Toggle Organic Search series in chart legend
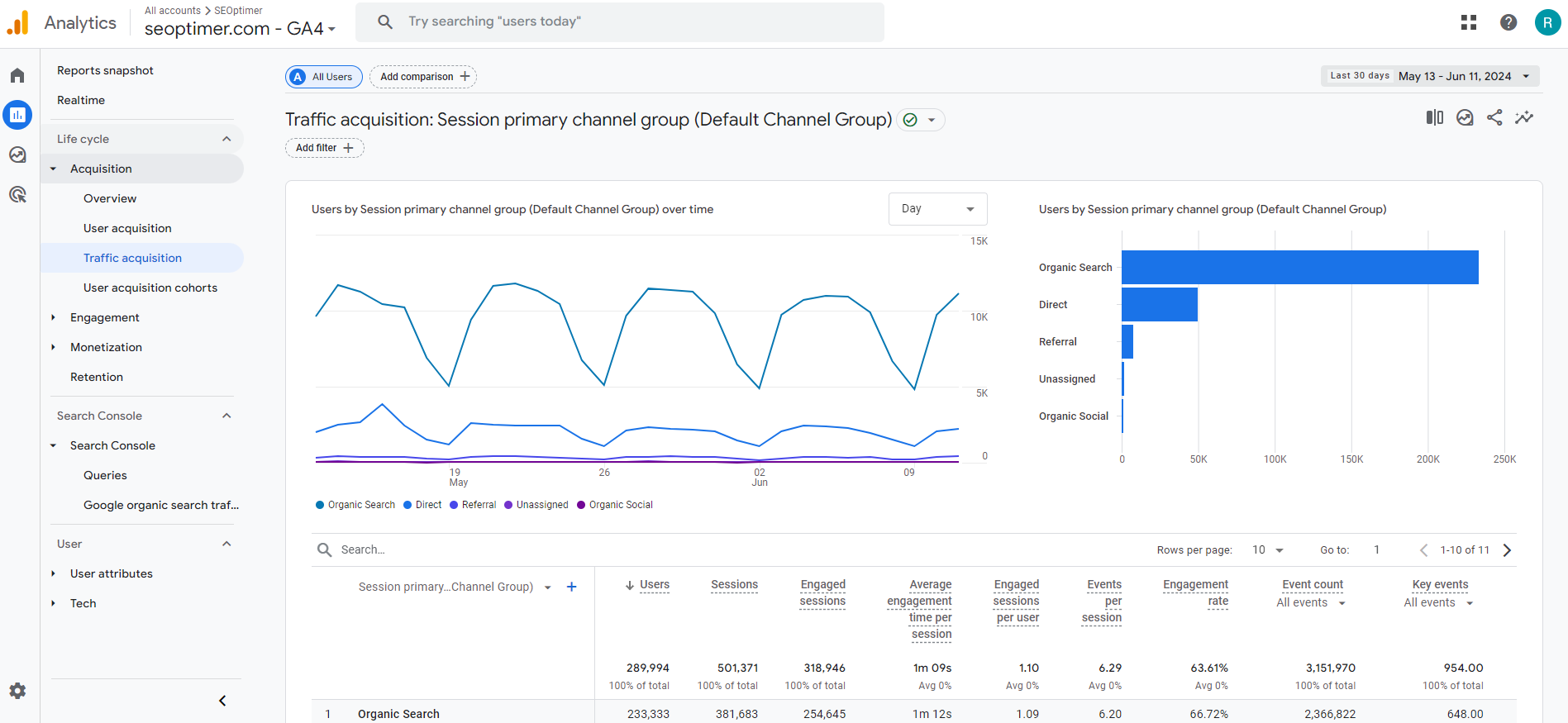This screenshot has height=723, width=1568. click(355, 505)
